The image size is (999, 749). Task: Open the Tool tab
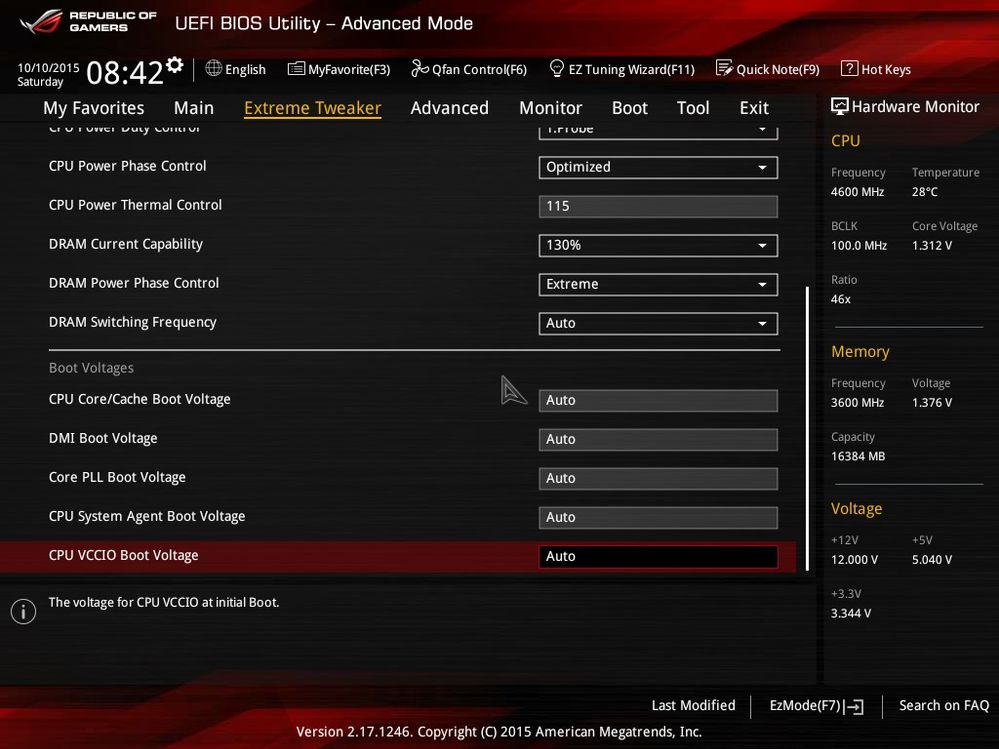pos(693,108)
